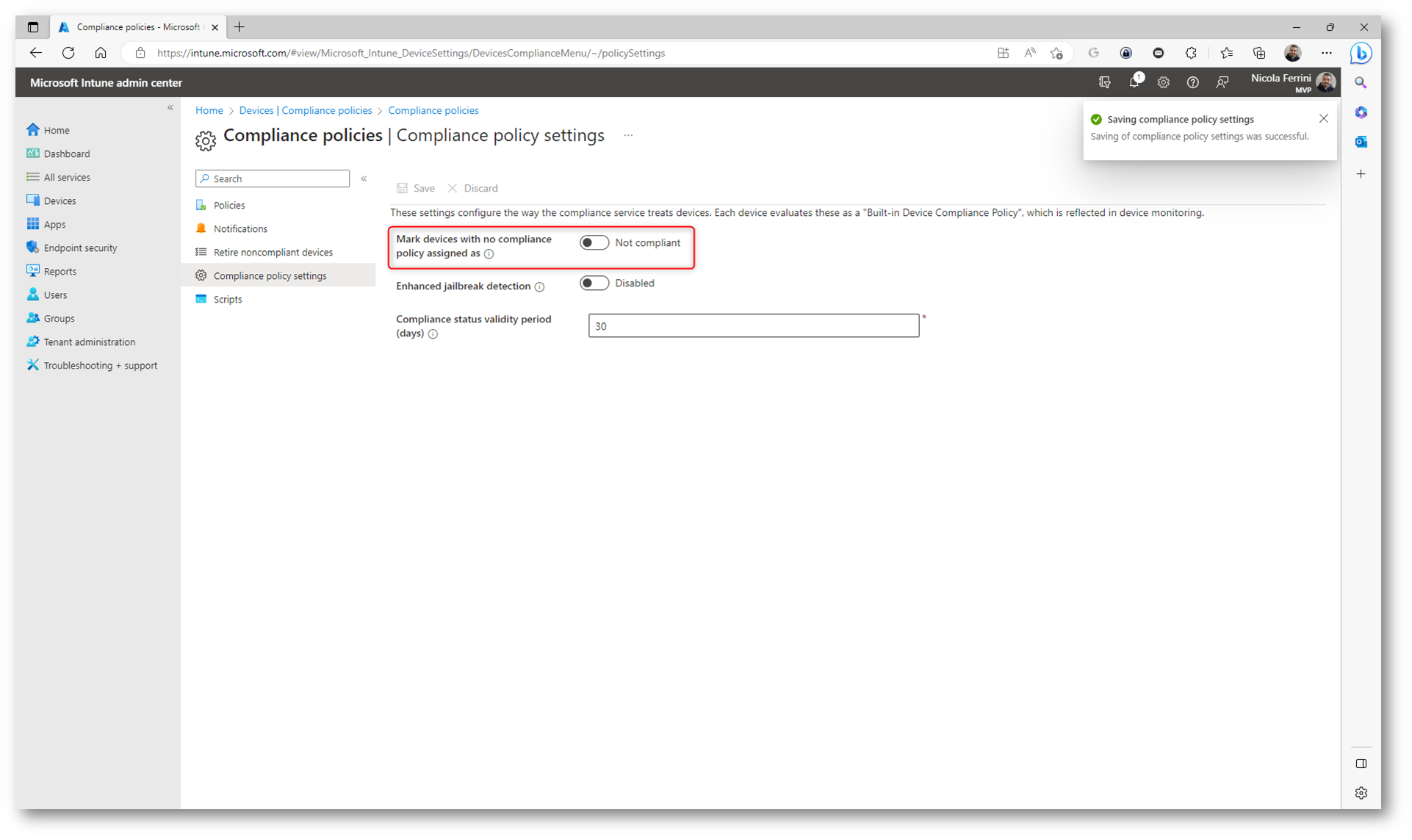This screenshot has height=840, width=1412.
Task: Open portal settings gear in header
Action: [1163, 83]
